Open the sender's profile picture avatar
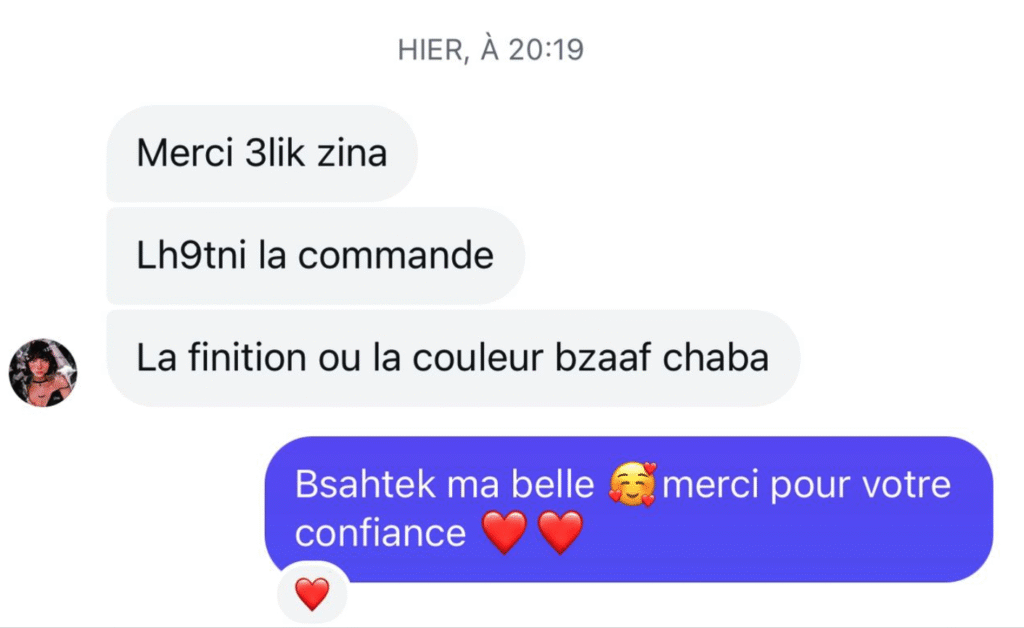The height and width of the screenshot is (628, 1024). (43, 373)
